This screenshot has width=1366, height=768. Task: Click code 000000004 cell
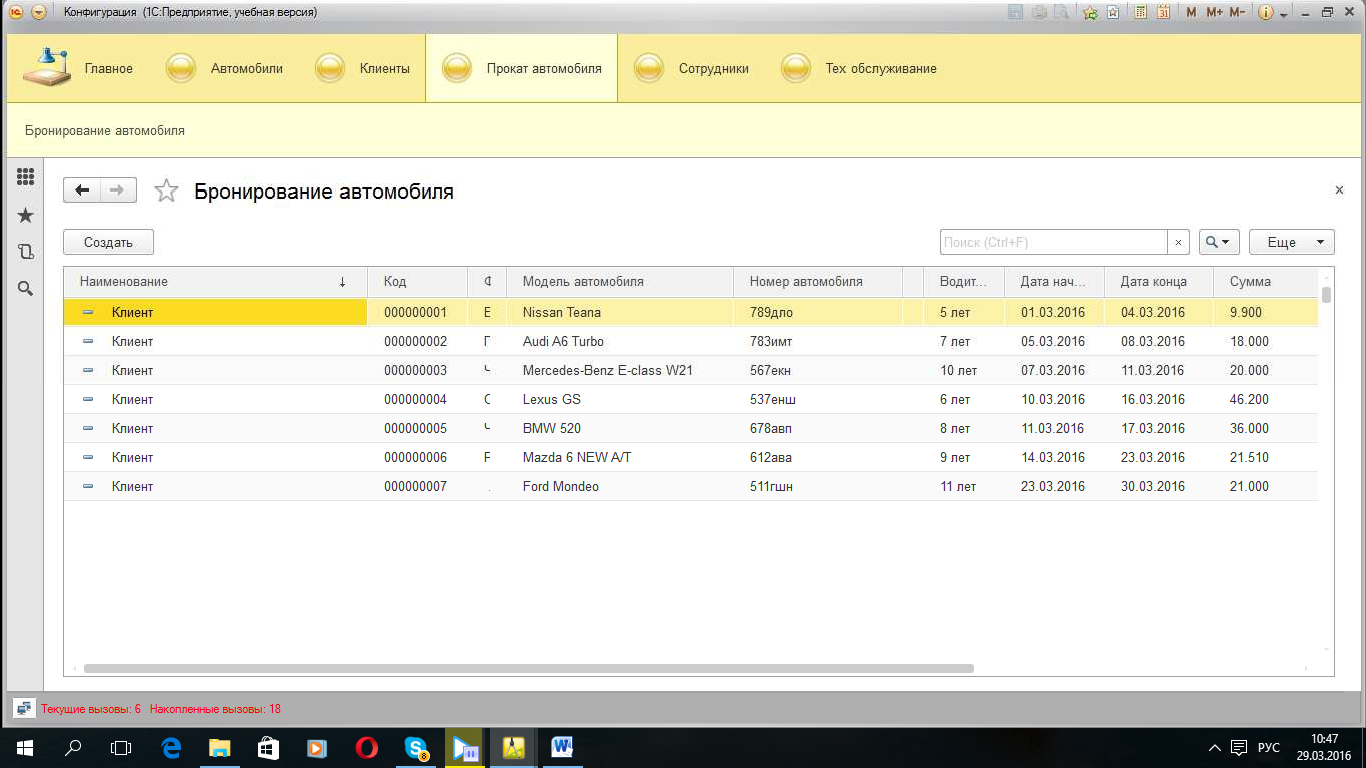tap(418, 399)
